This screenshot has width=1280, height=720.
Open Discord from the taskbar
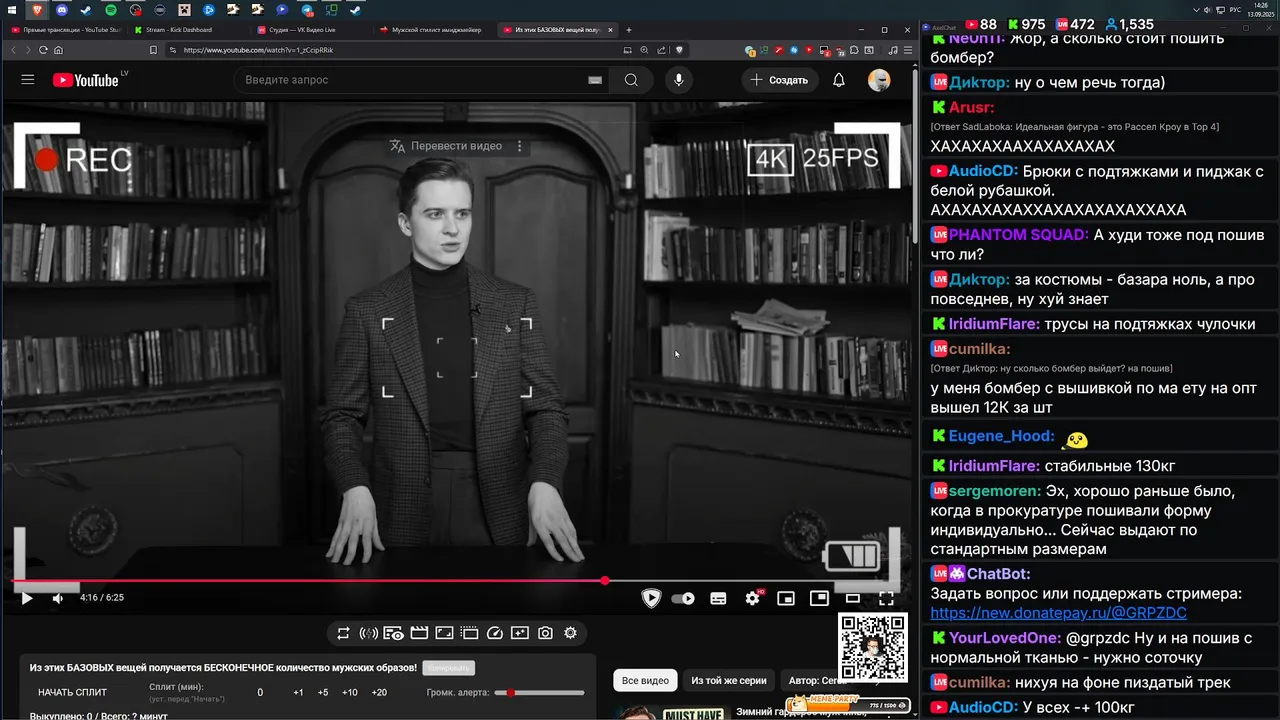62,10
